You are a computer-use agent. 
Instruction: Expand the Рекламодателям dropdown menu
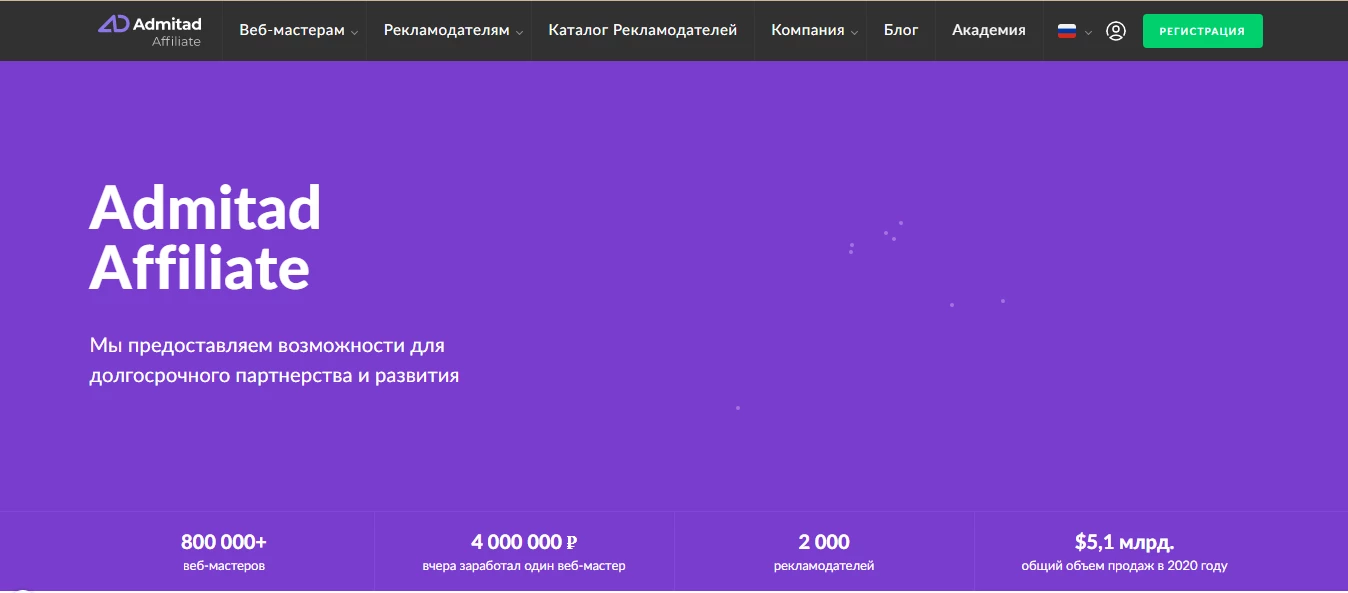453,30
